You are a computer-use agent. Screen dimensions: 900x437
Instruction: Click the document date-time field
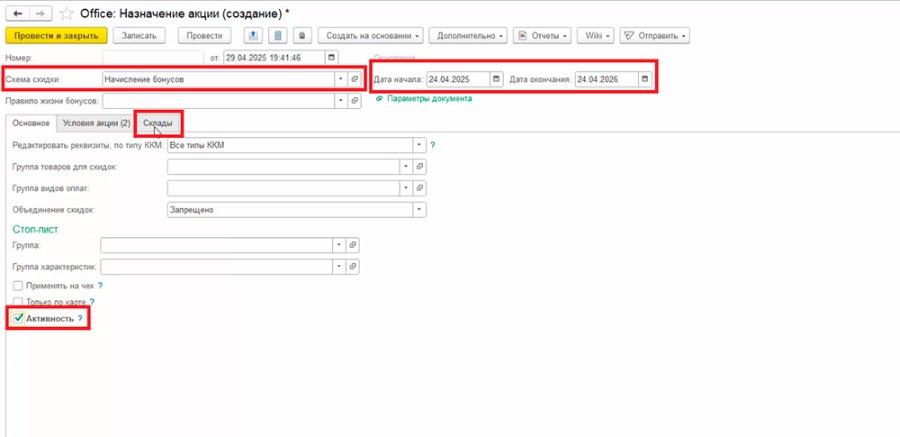coord(274,57)
